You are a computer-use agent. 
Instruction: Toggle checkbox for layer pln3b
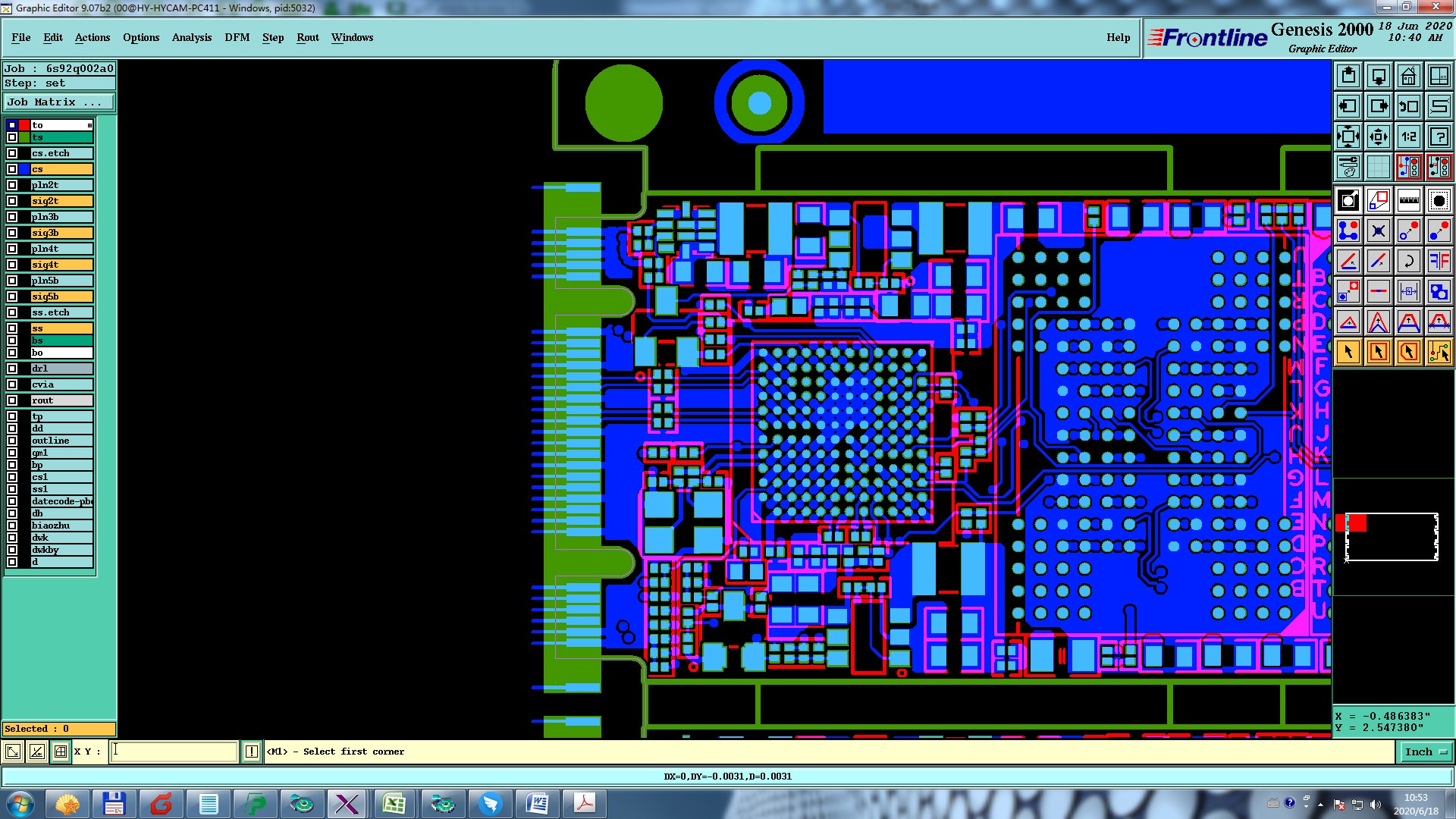coord(12,217)
